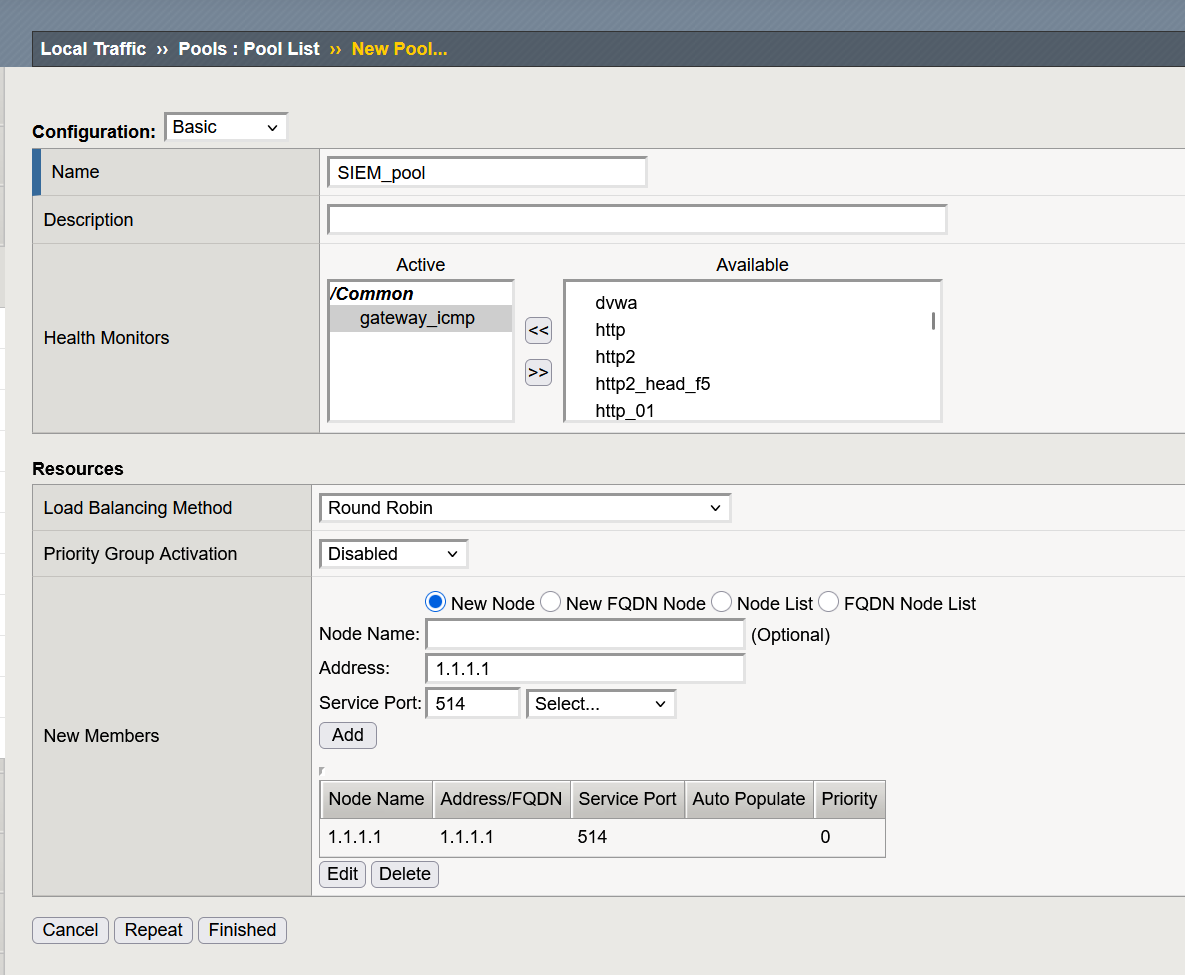Click the Service Port column header

click(x=627, y=800)
